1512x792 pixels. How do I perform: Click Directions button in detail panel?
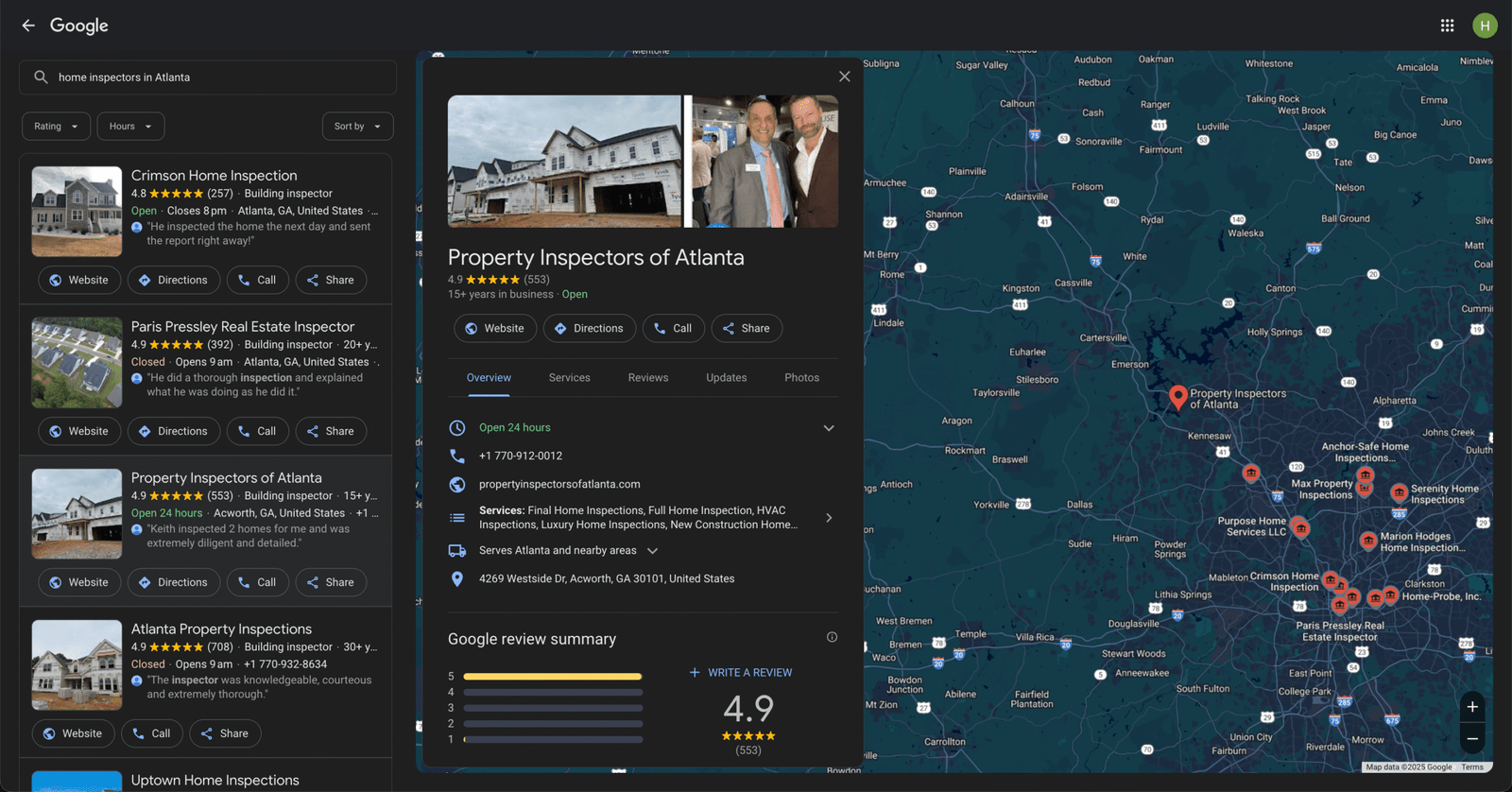tap(590, 328)
